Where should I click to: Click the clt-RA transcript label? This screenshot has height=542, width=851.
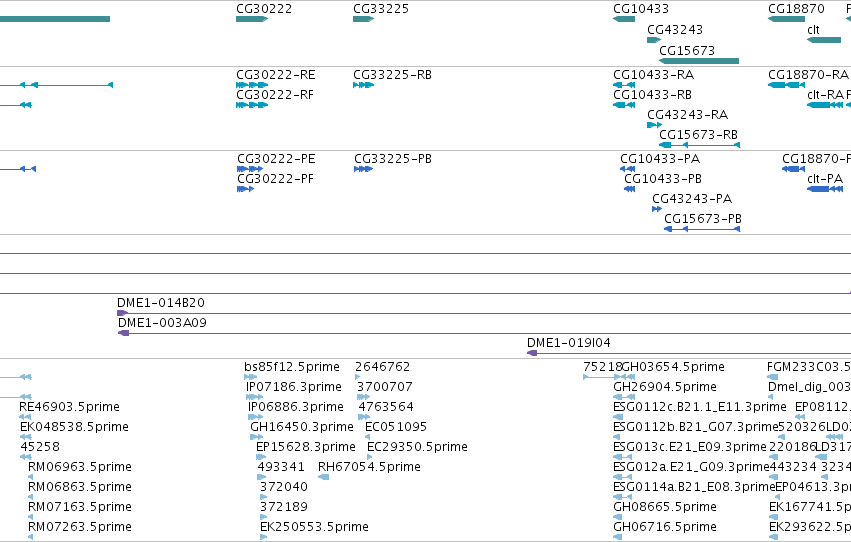(825, 95)
